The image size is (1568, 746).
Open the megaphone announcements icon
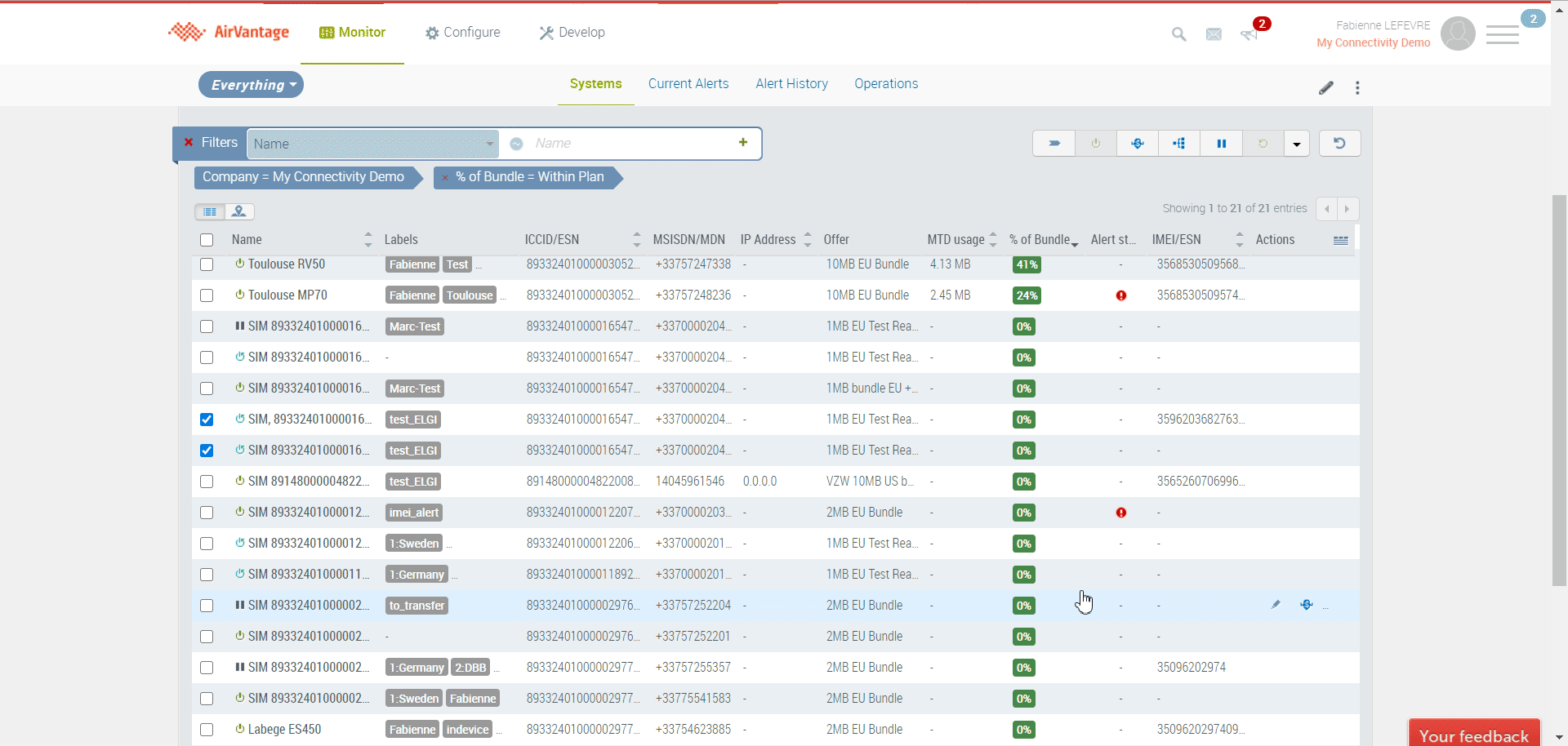1249,34
